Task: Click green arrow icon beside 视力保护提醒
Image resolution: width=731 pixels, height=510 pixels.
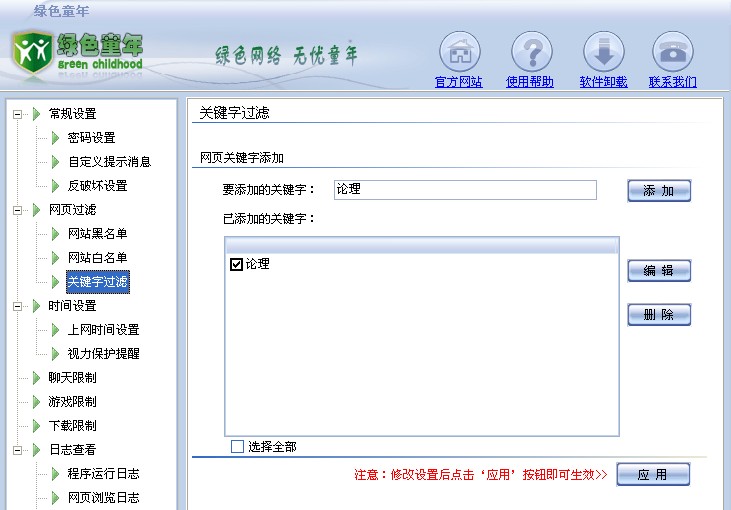Action: pyautogui.click(x=55, y=354)
